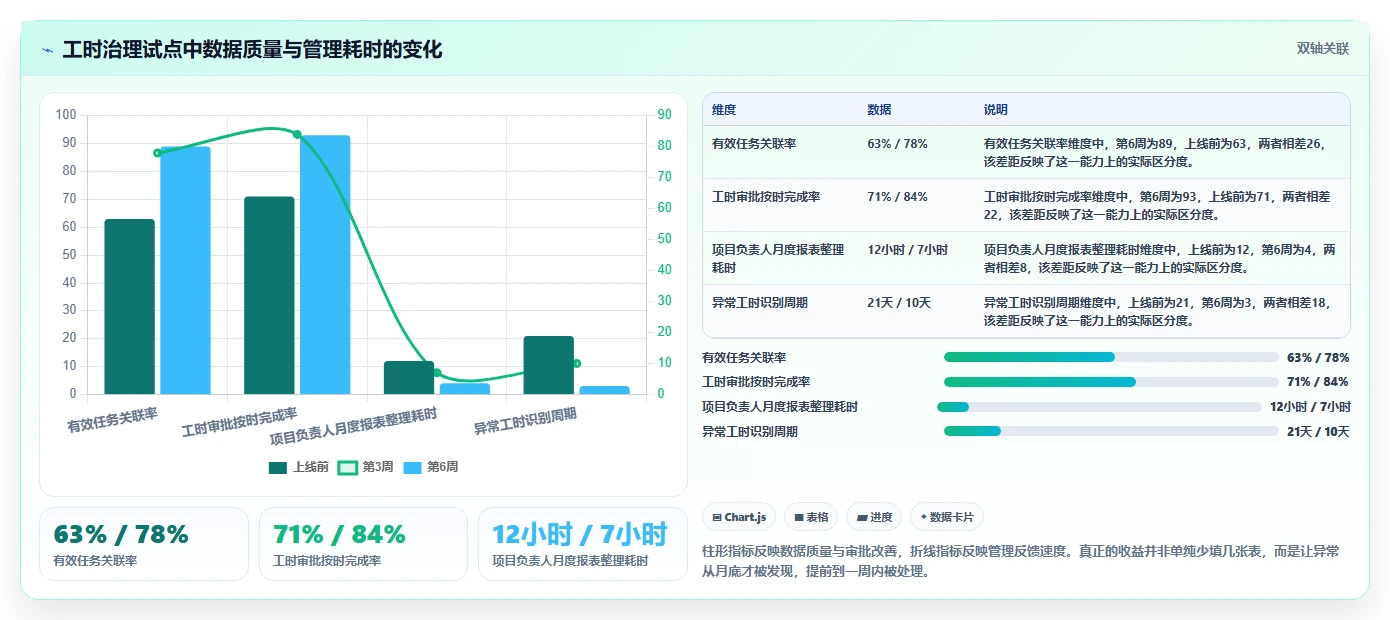Click the 上线前 bar for 工时审批按时完成率
This screenshot has height=620, width=1390.
coord(269,295)
